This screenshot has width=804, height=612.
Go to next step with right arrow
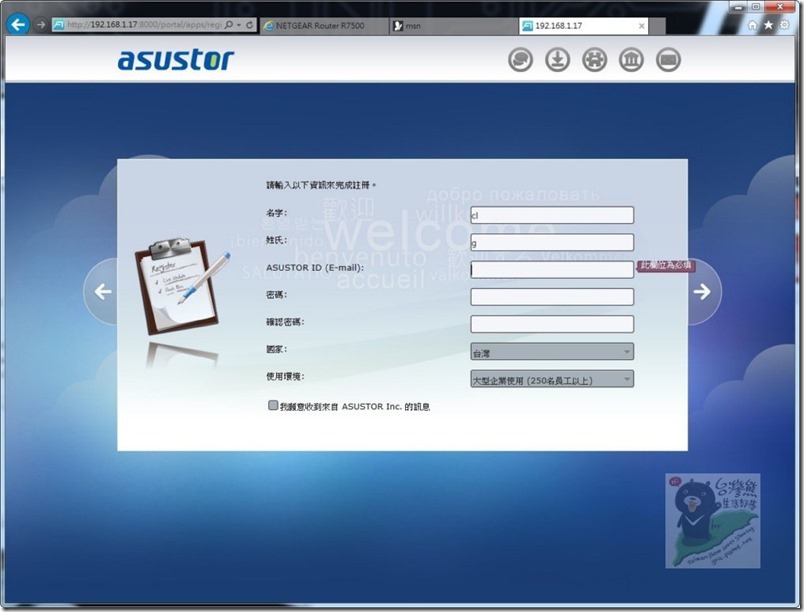pos(703,292)
